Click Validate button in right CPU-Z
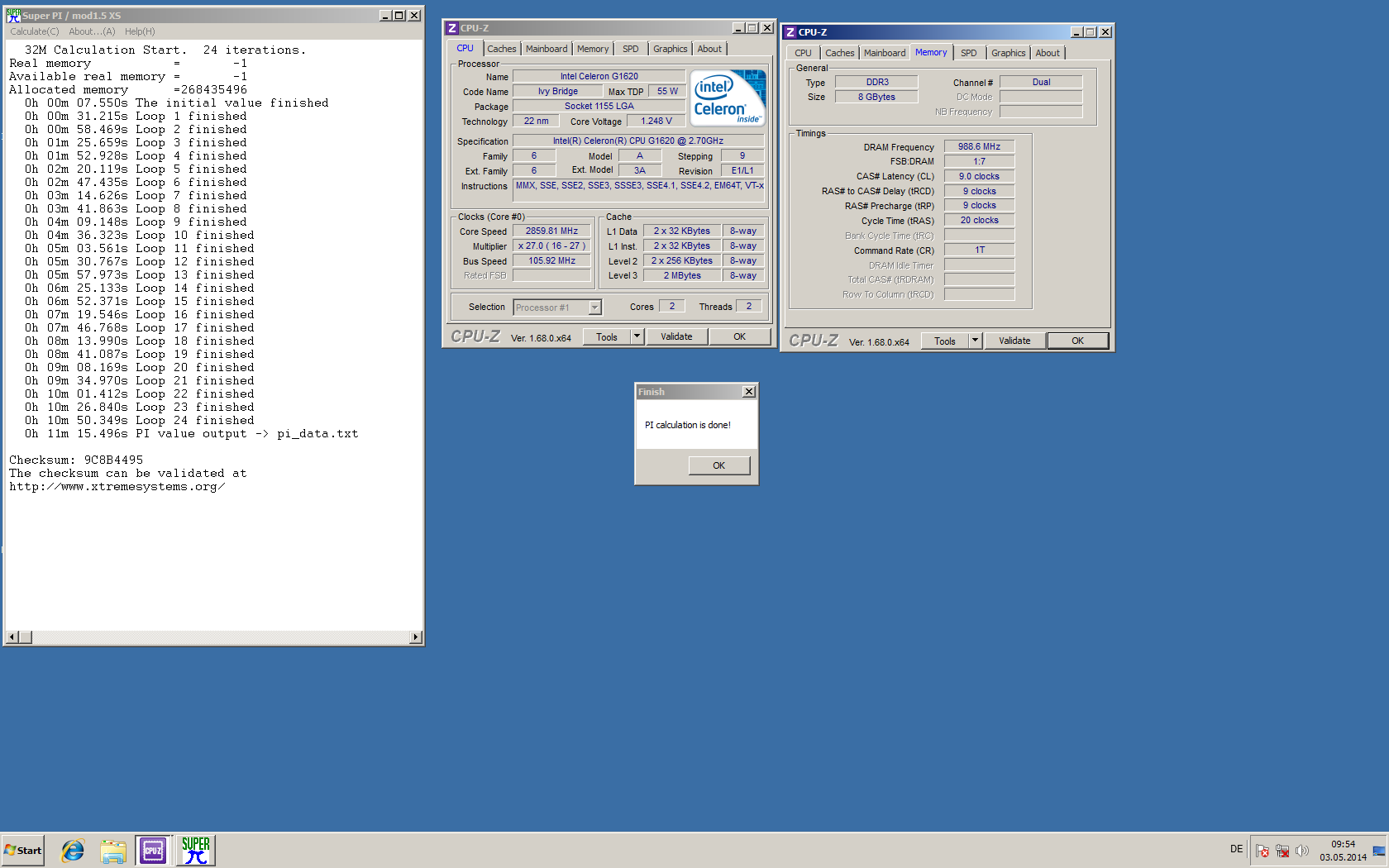Viewport: 1389px width, 868px height. click(x=1014, y=341)
